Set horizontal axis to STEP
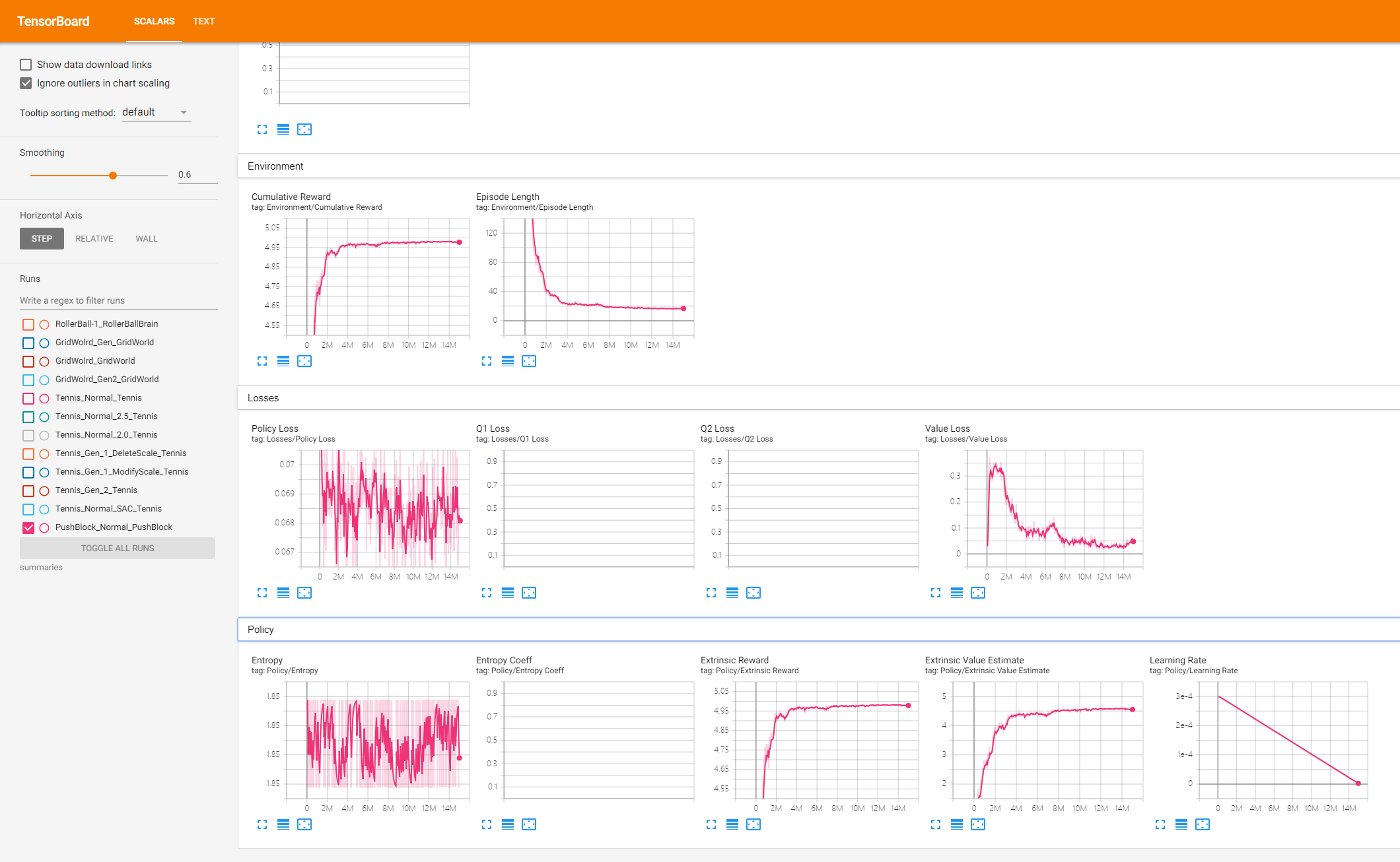 click(x=42, y=238)
